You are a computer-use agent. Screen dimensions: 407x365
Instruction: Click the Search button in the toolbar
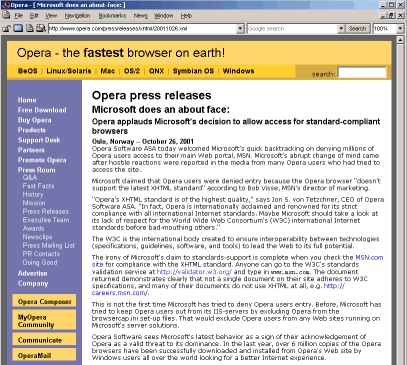click(x=357, y=29)
